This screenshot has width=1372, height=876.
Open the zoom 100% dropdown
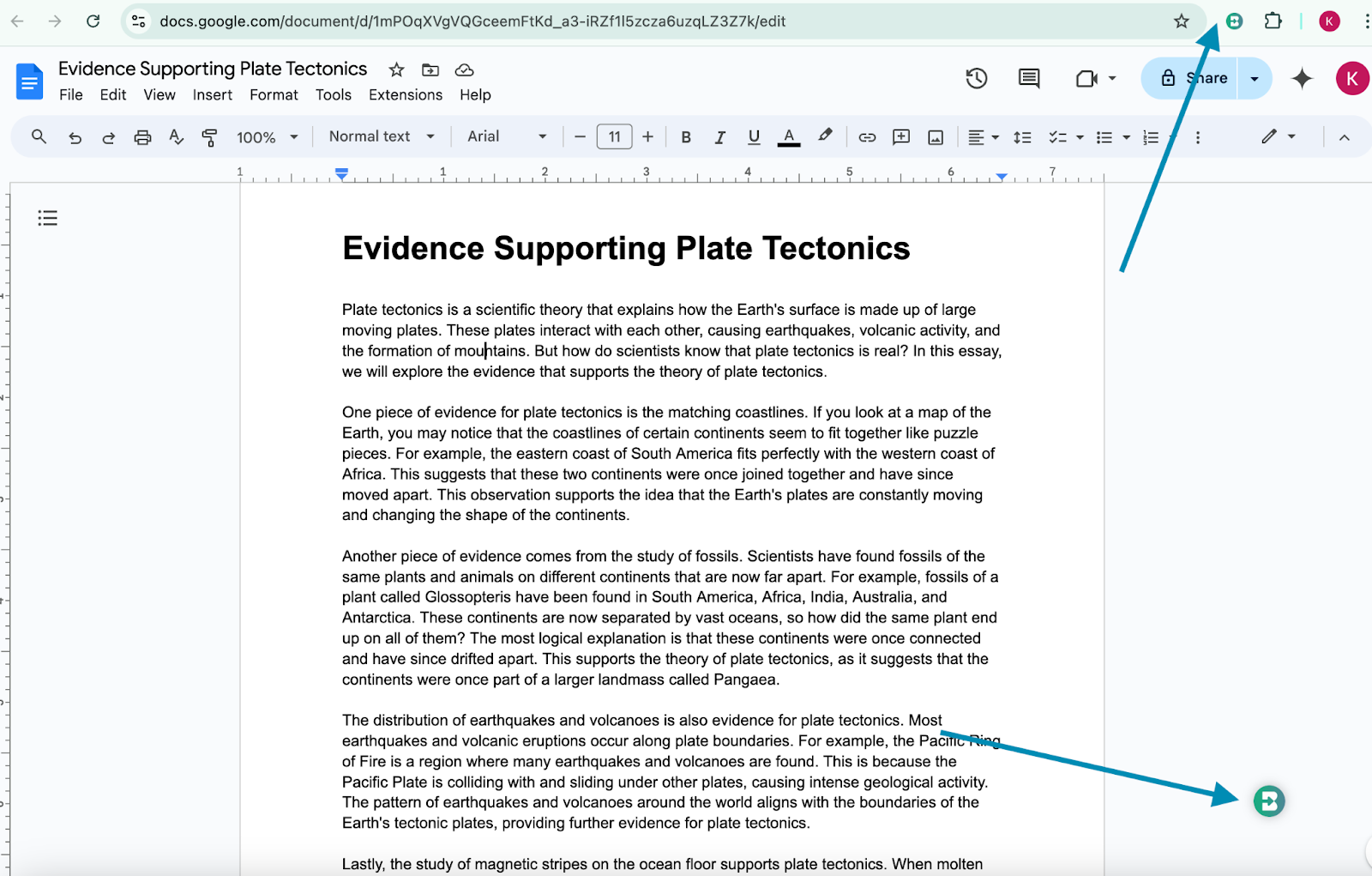click(267, 137)
